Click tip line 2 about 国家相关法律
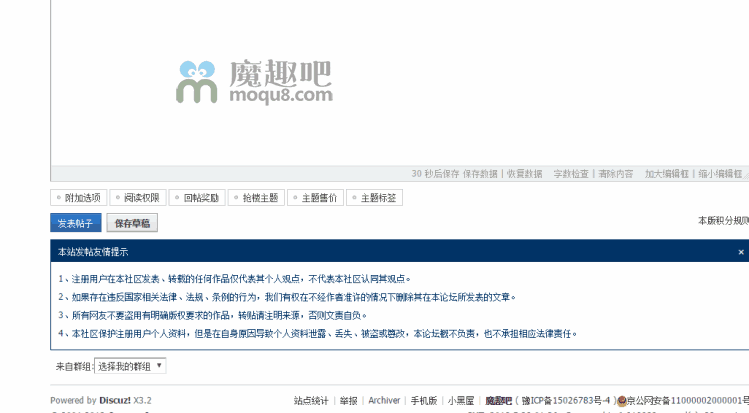Screen dimensions: 749x413 [287, 297]
